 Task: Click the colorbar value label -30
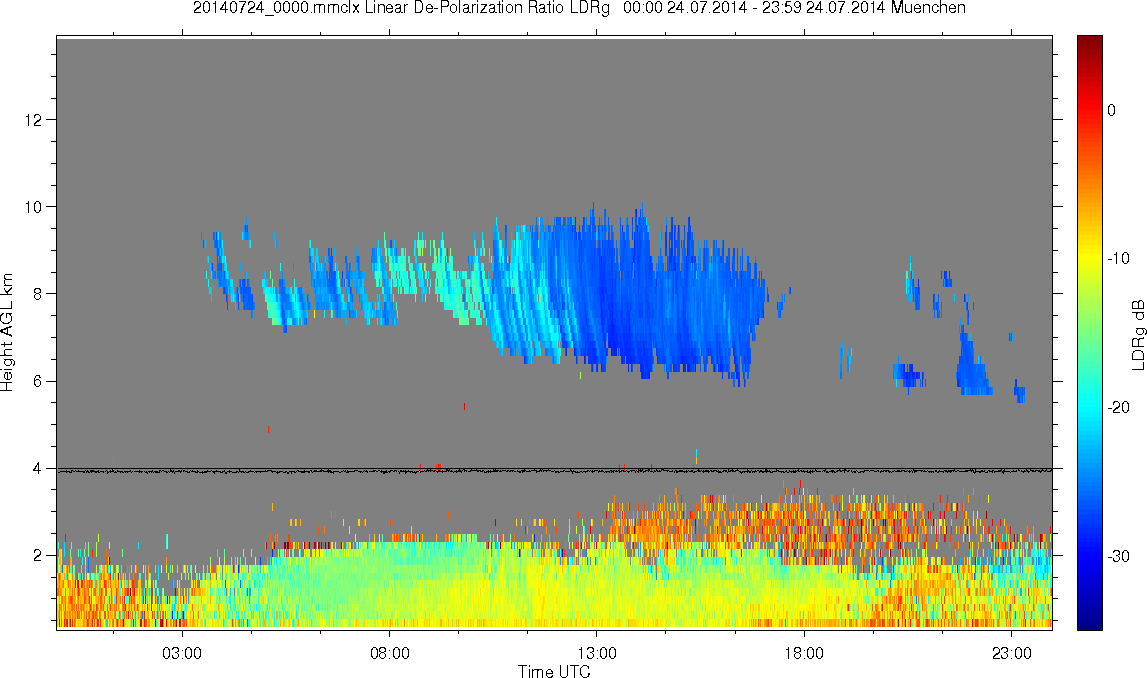click(x=1118, y=557)
